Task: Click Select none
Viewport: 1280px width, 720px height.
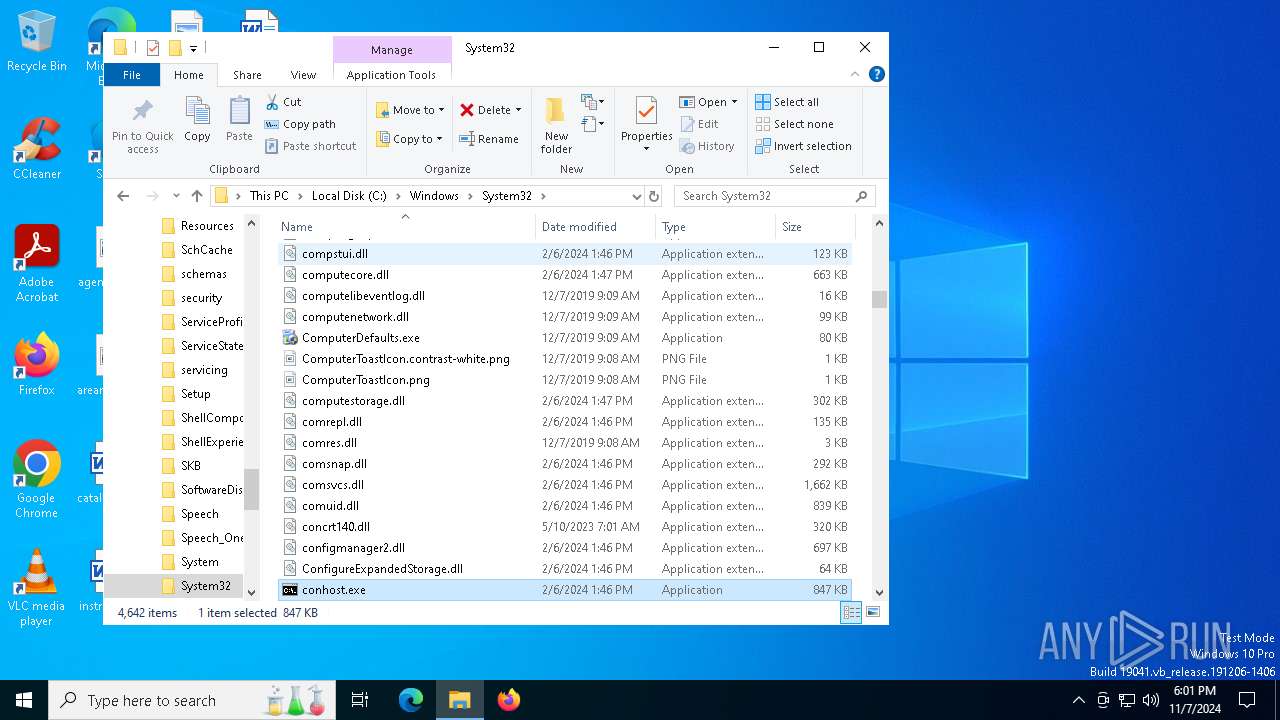Action: pos(794,124)
